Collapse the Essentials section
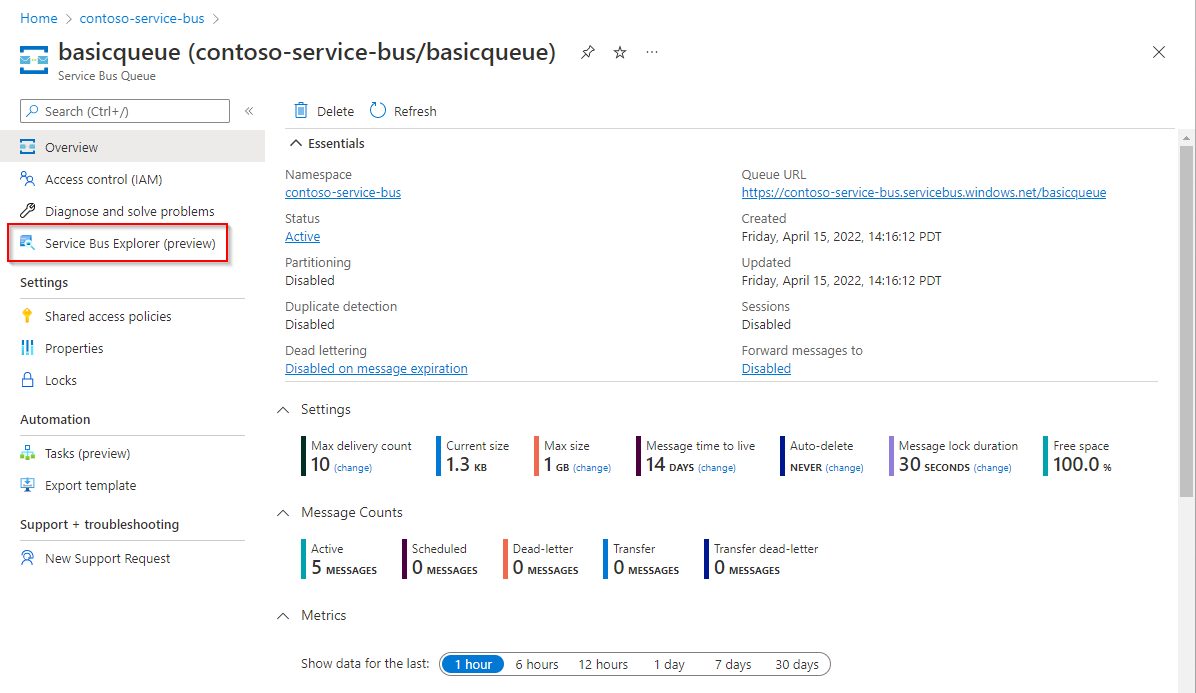Image resolution: width=1196 pixels, height=693 pixels. pyautogui.click(x=296, y=143)
